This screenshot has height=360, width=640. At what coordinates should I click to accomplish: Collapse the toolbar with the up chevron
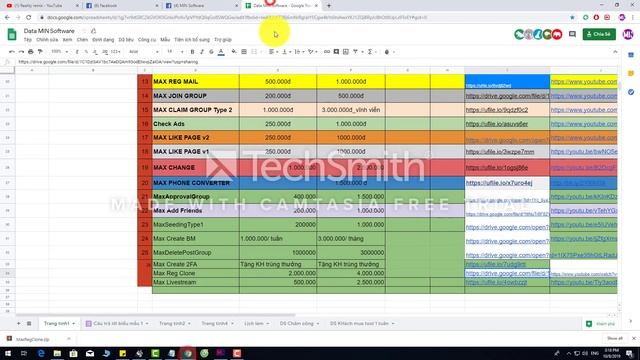615,52
